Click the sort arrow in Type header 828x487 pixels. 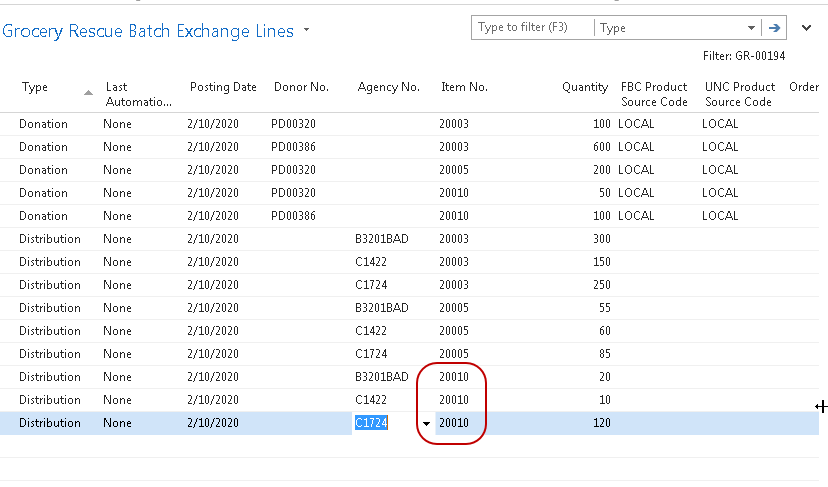click(88, 91)
